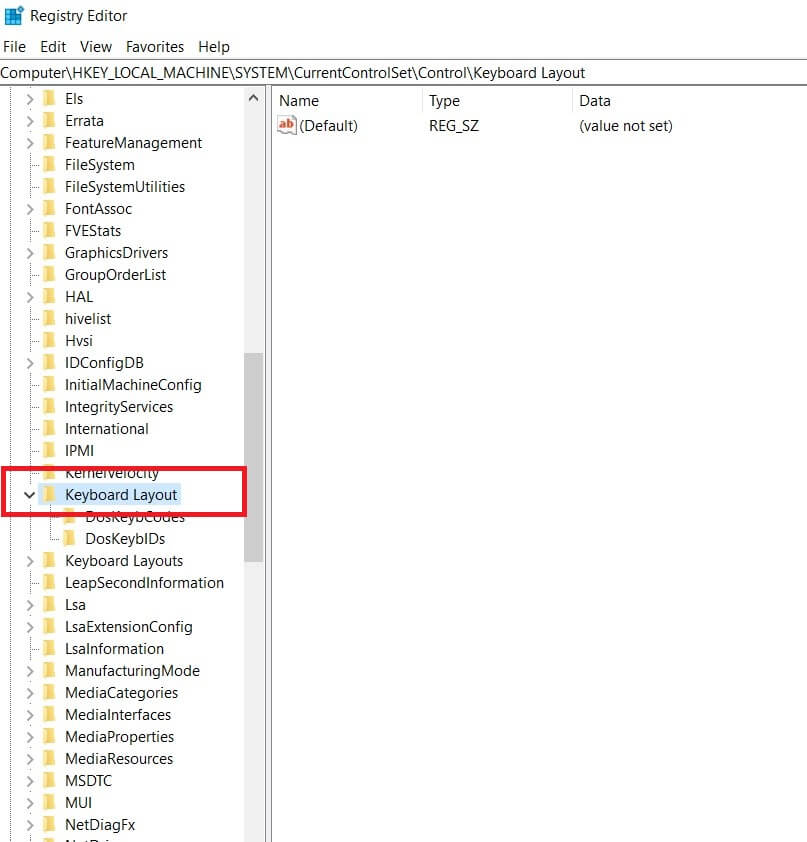Click the FileSystem folder icon
The image size is (807, 842).
point(49,164)
